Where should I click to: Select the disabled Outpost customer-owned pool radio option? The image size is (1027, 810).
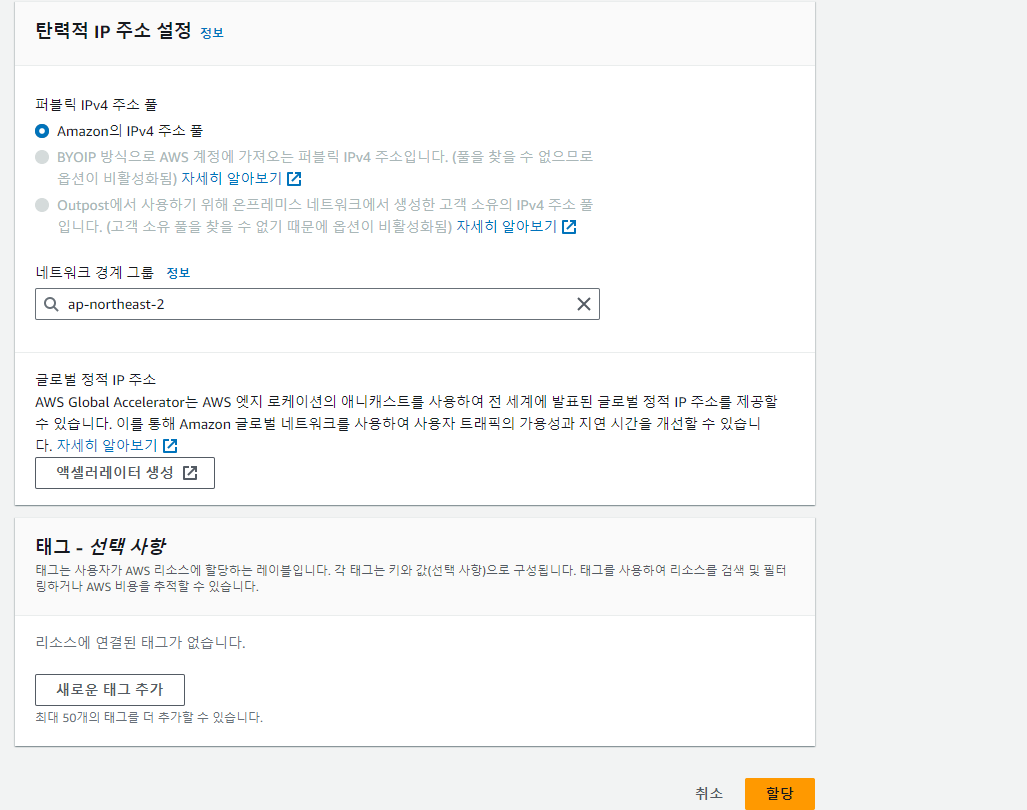(42, 205)
